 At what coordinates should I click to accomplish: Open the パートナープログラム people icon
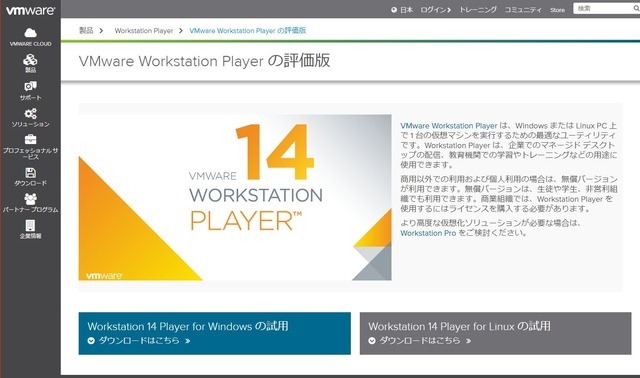[x=30, y=199]
